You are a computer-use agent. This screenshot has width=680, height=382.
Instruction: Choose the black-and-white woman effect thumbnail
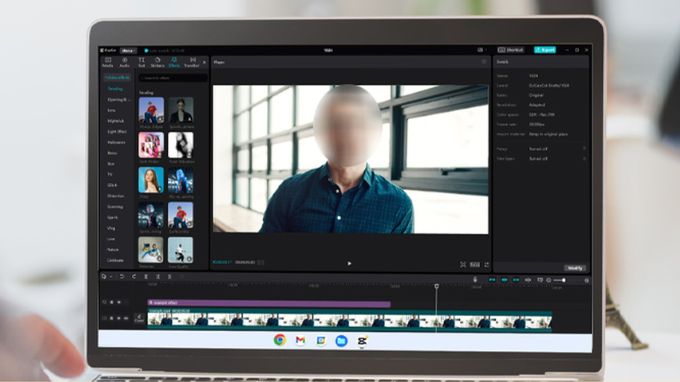(181, 145)
